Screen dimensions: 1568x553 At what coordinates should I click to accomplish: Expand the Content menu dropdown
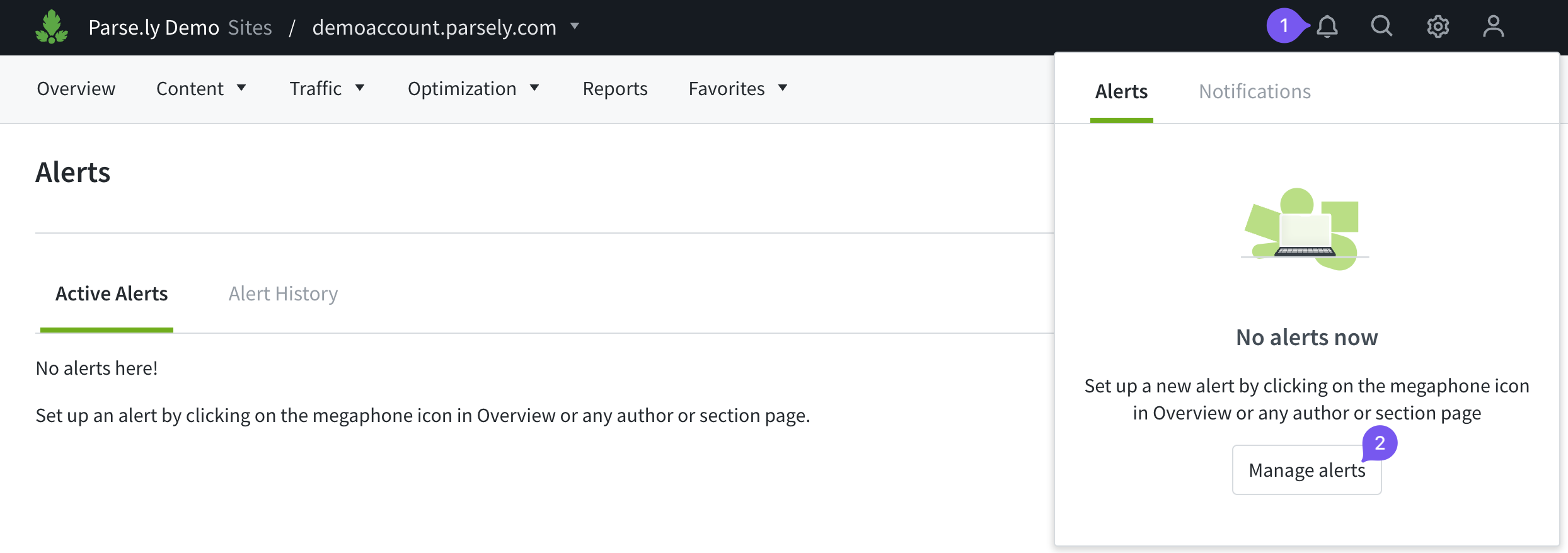(201, 89)
